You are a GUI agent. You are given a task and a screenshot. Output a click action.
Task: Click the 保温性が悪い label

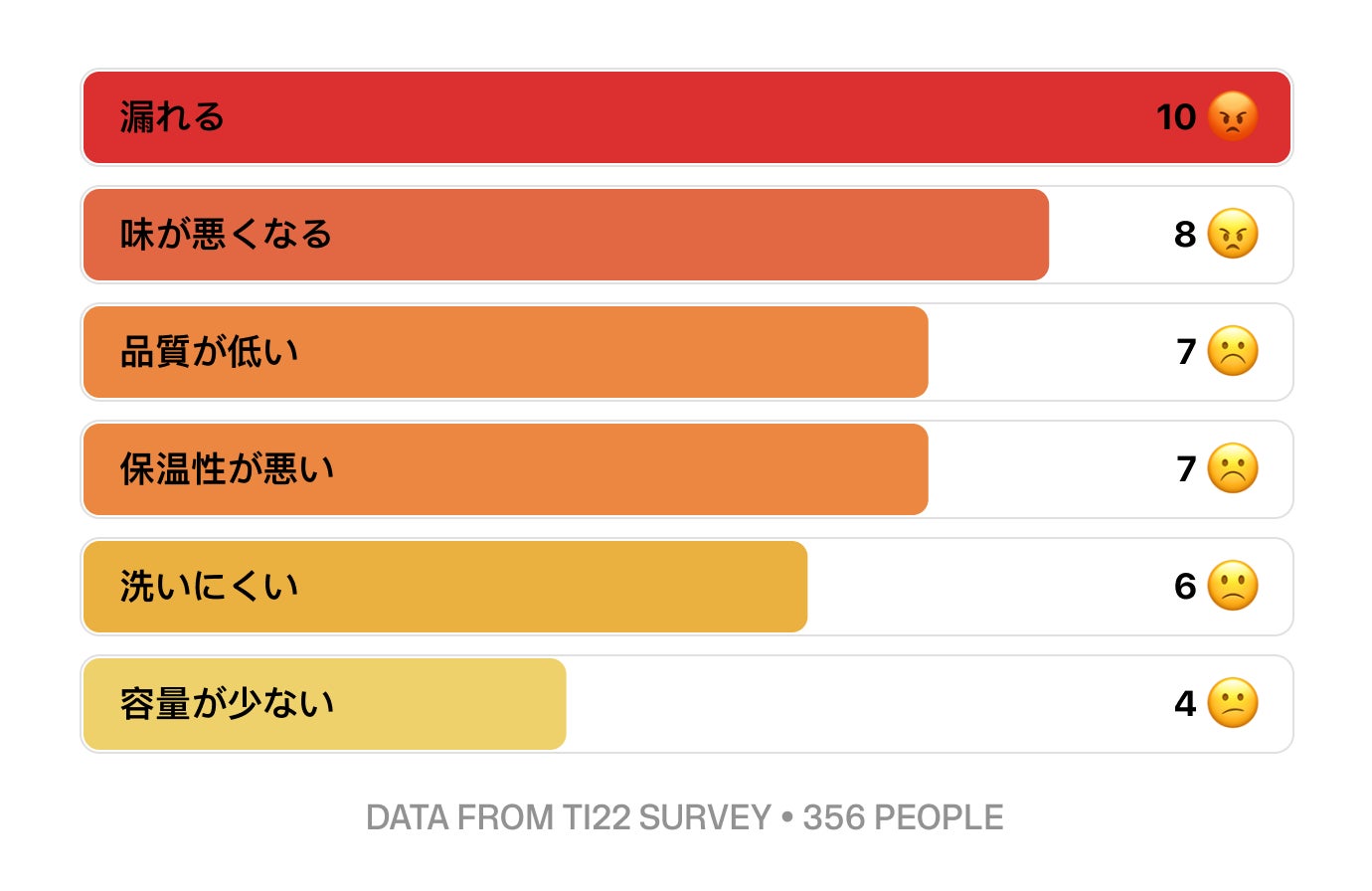(227, 469)
